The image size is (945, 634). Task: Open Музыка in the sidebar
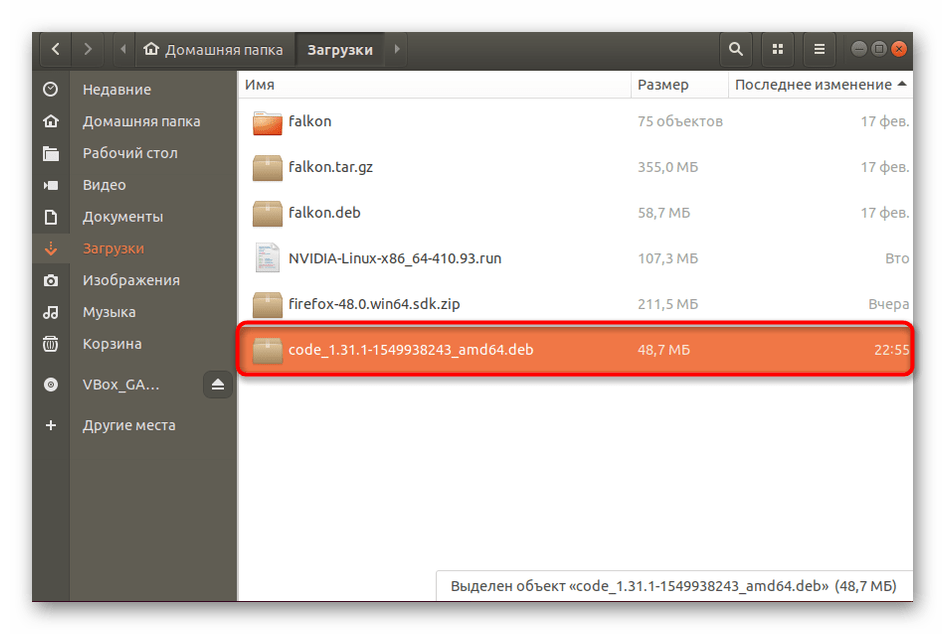135,312
